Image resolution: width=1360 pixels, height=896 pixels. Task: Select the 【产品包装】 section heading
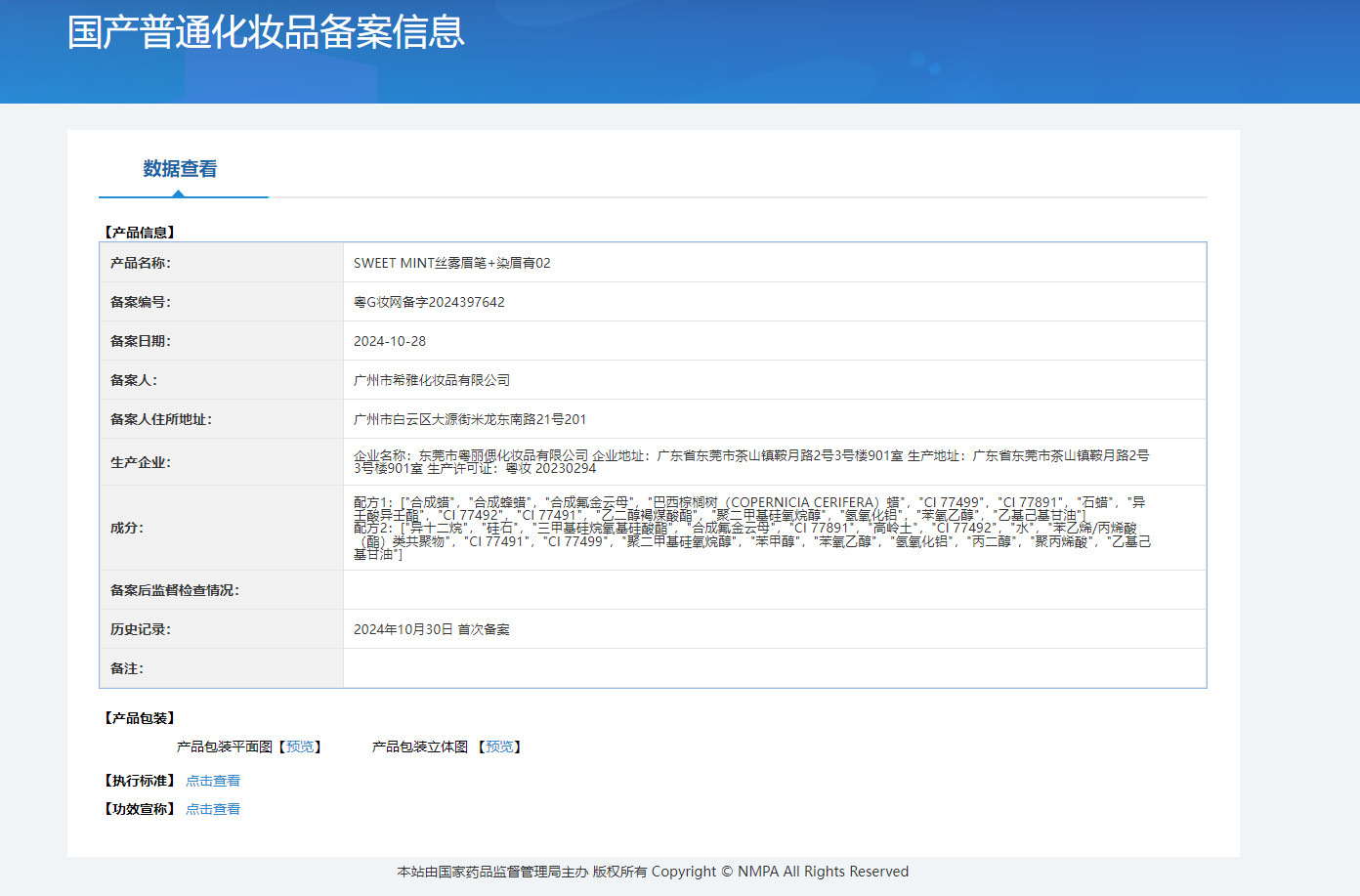pos(139,718)
